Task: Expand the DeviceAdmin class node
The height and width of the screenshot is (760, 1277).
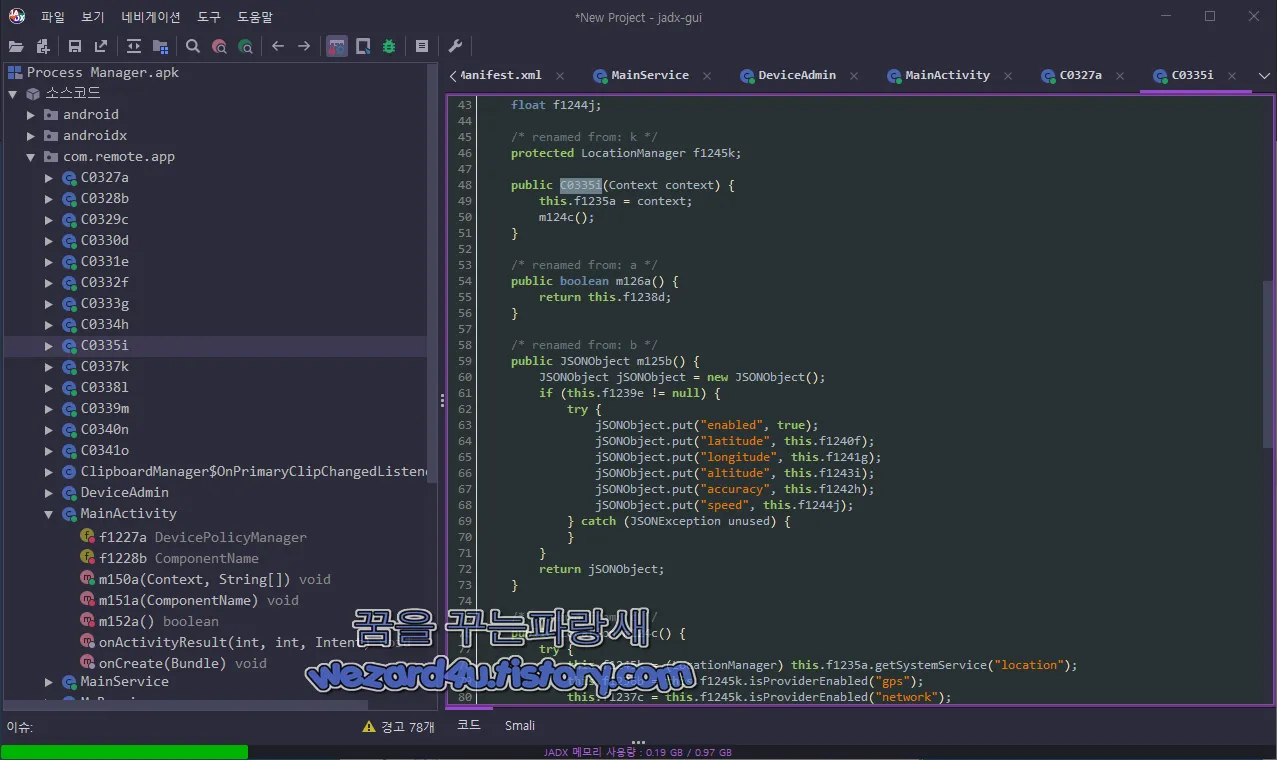Action: pos(49,493)
